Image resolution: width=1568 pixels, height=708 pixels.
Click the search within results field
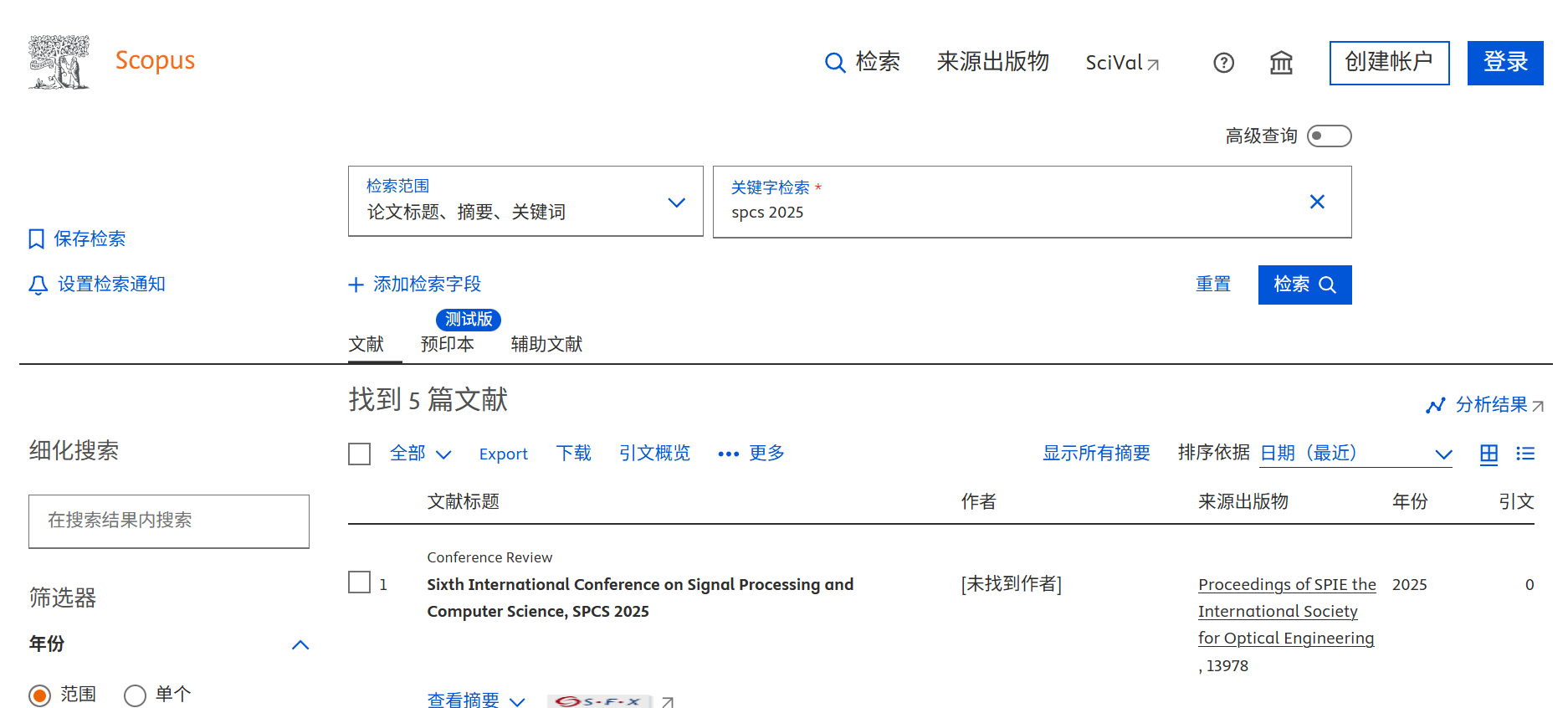coord(169,521)
